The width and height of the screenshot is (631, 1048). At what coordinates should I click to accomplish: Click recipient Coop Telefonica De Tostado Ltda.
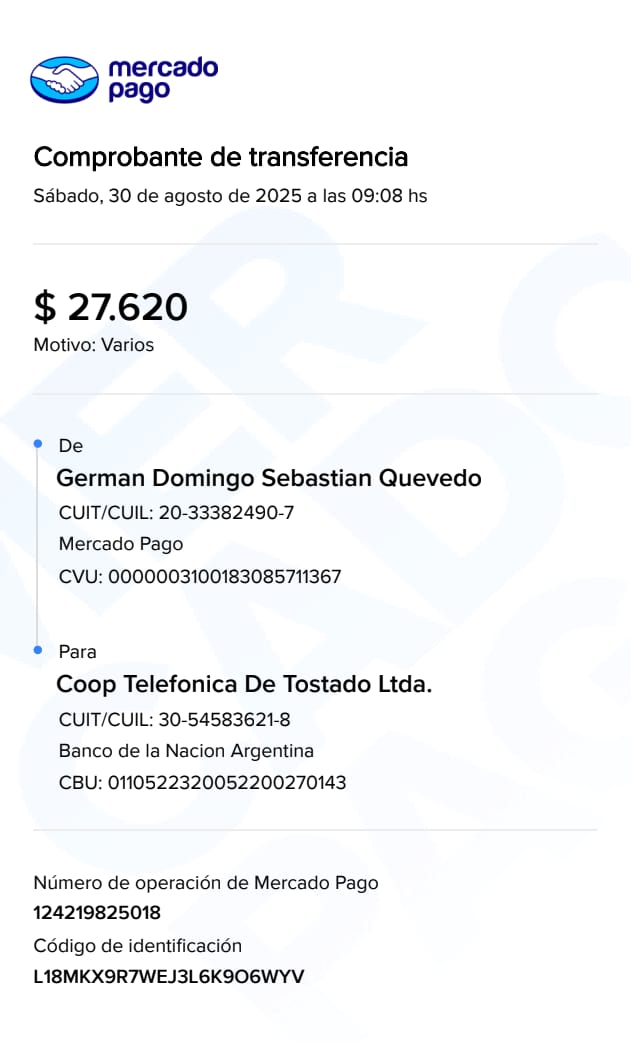coord(244,685)
